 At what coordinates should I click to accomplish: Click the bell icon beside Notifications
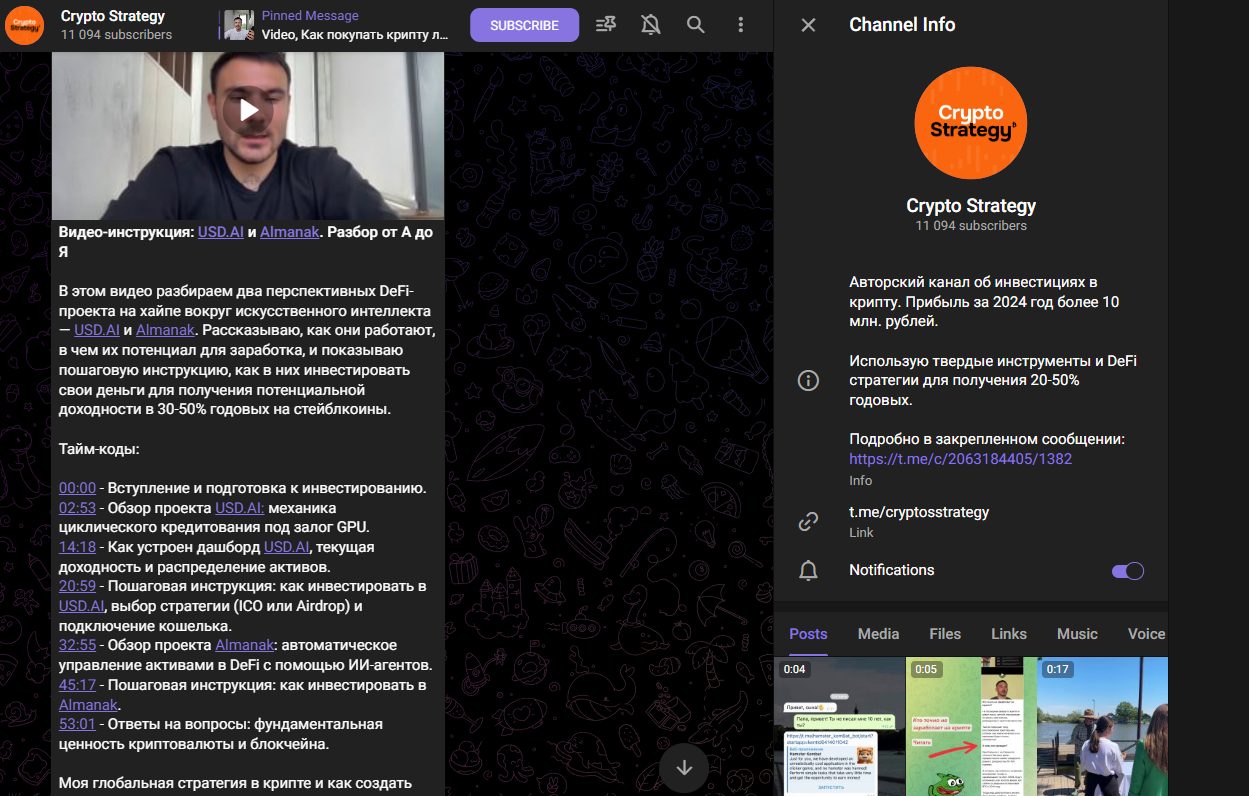[x=808, y=570]
